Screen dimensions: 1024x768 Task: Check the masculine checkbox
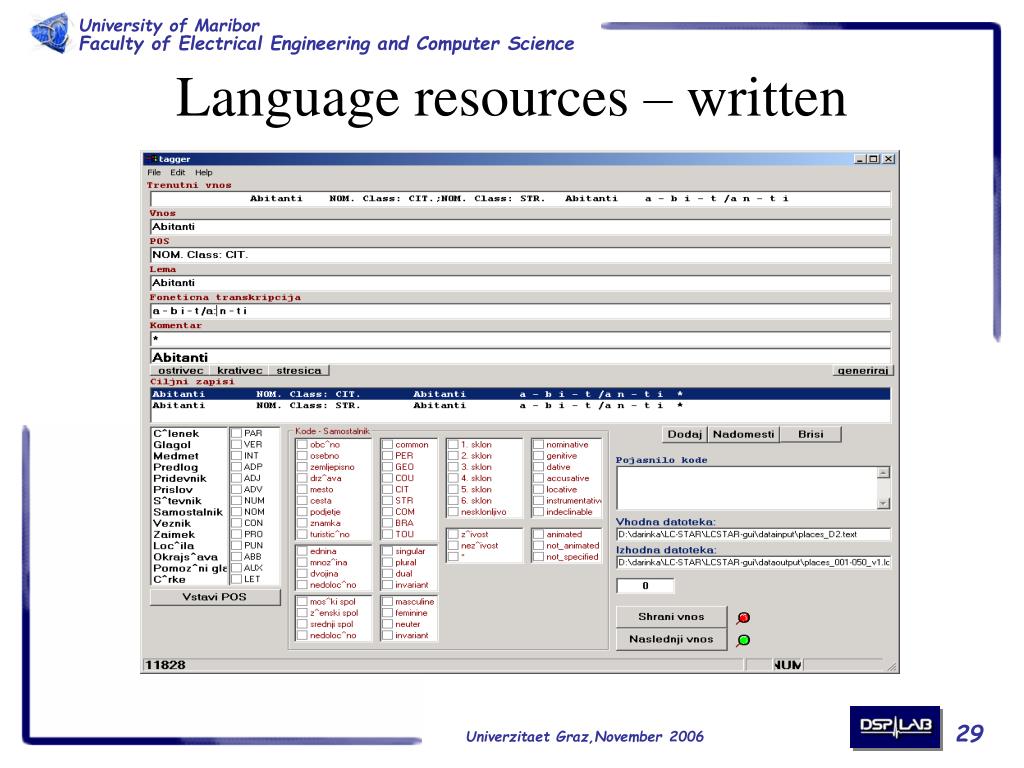pyautogui.click(x=387, y=602)
